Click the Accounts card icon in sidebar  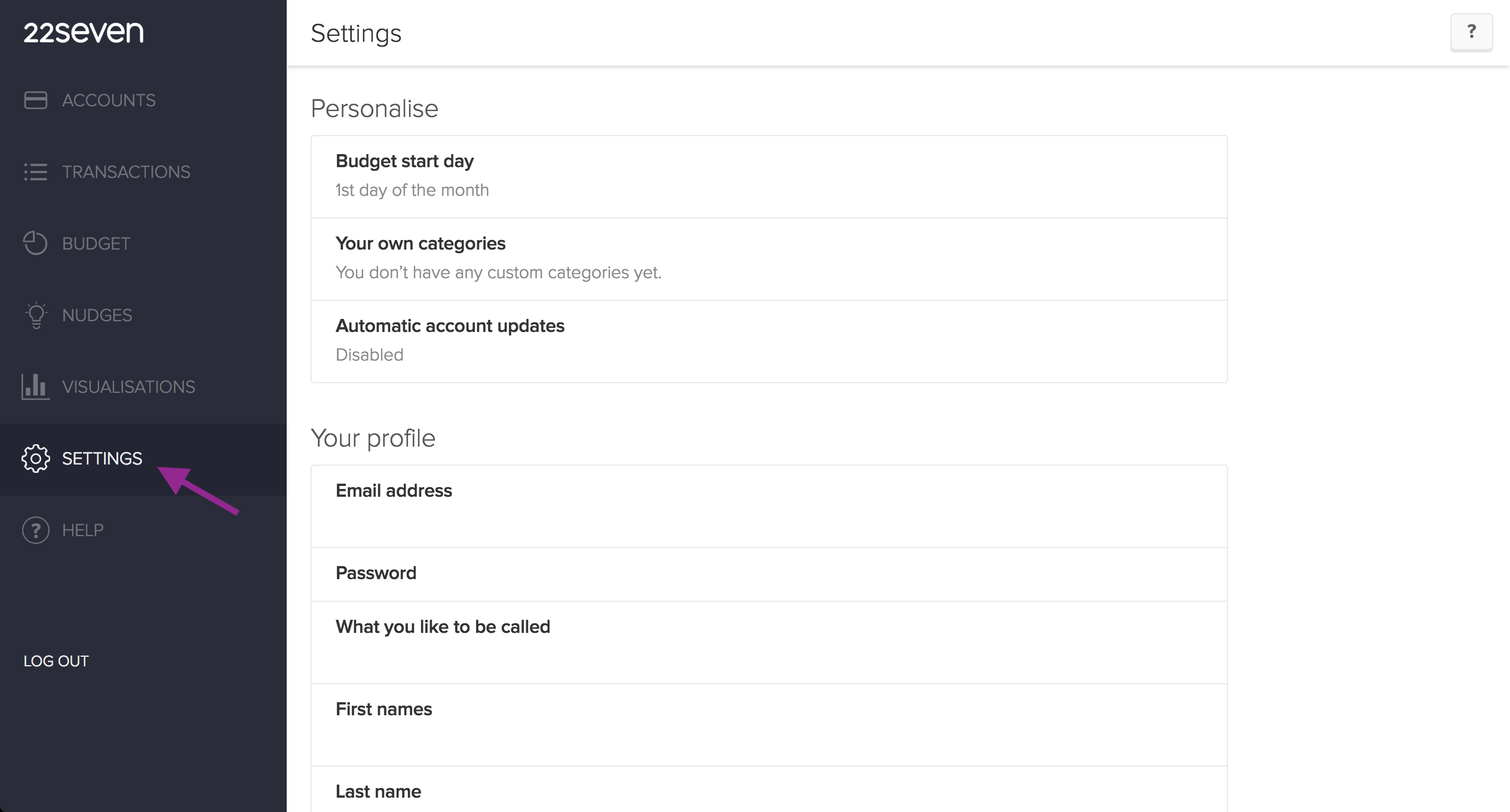(x=36, y=100)
